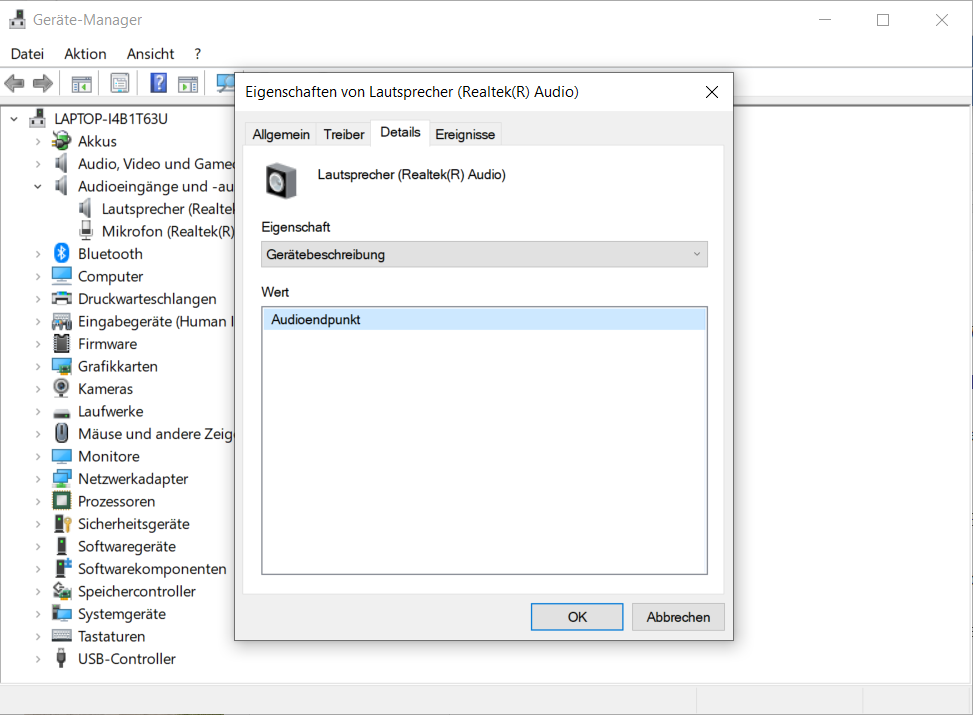The height and width of the screenshot is (715, 973).
Task: Expand the USB-Controller category
Action: pos(38,659)
